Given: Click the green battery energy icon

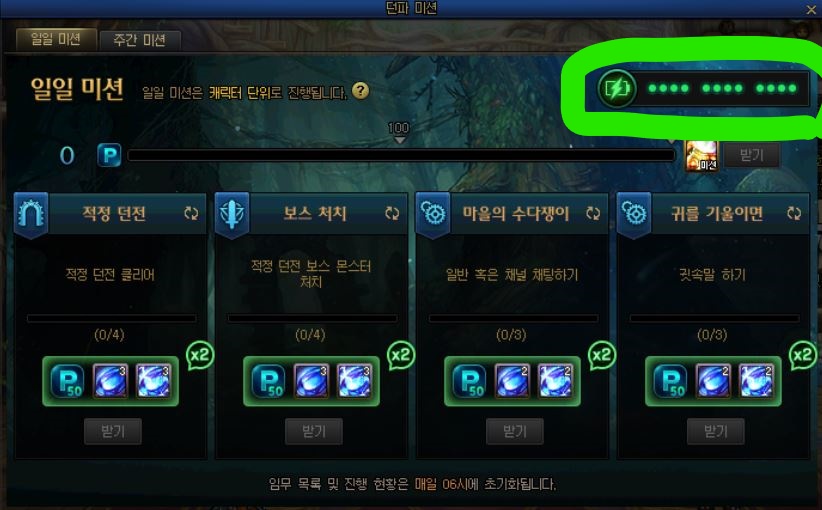Looking at the screenshot, I should (x=617, y=89).
